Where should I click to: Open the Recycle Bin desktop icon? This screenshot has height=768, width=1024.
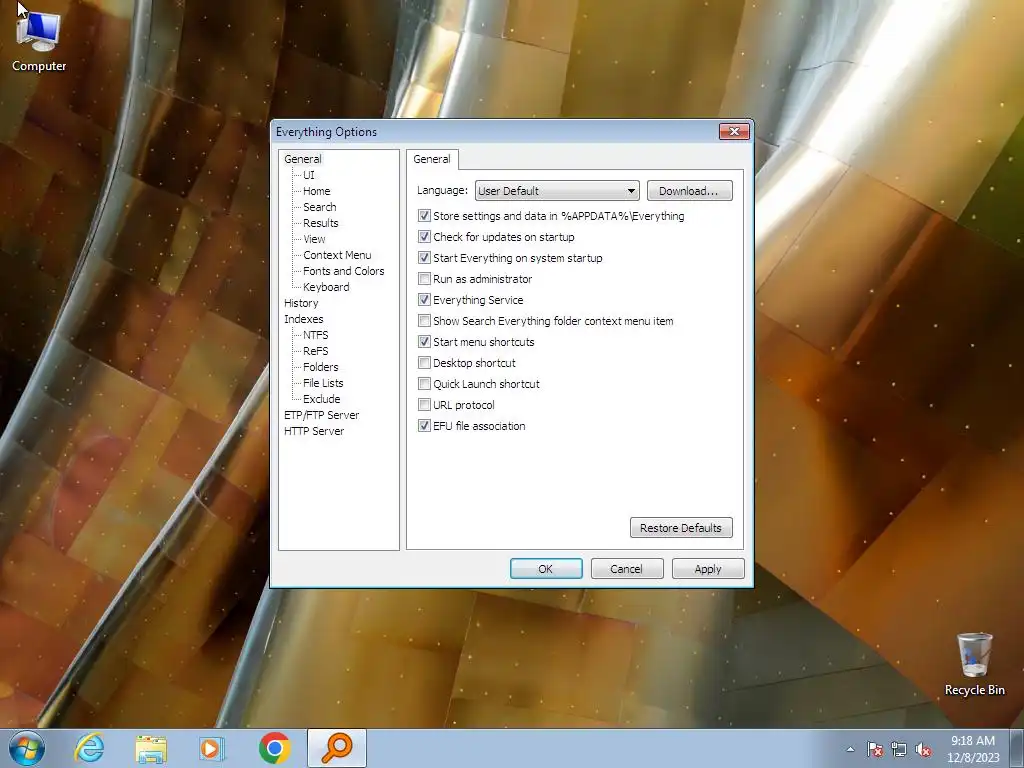[x=974, y=664]
